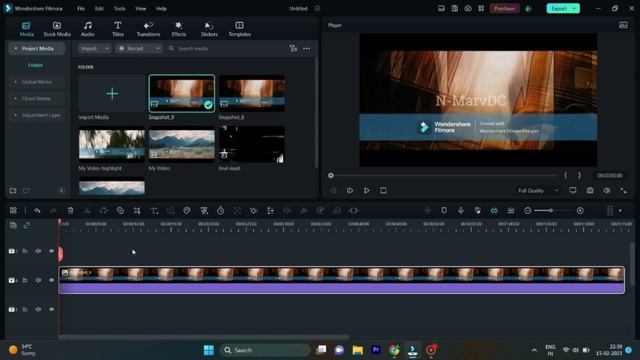Click the Export button

563,9
